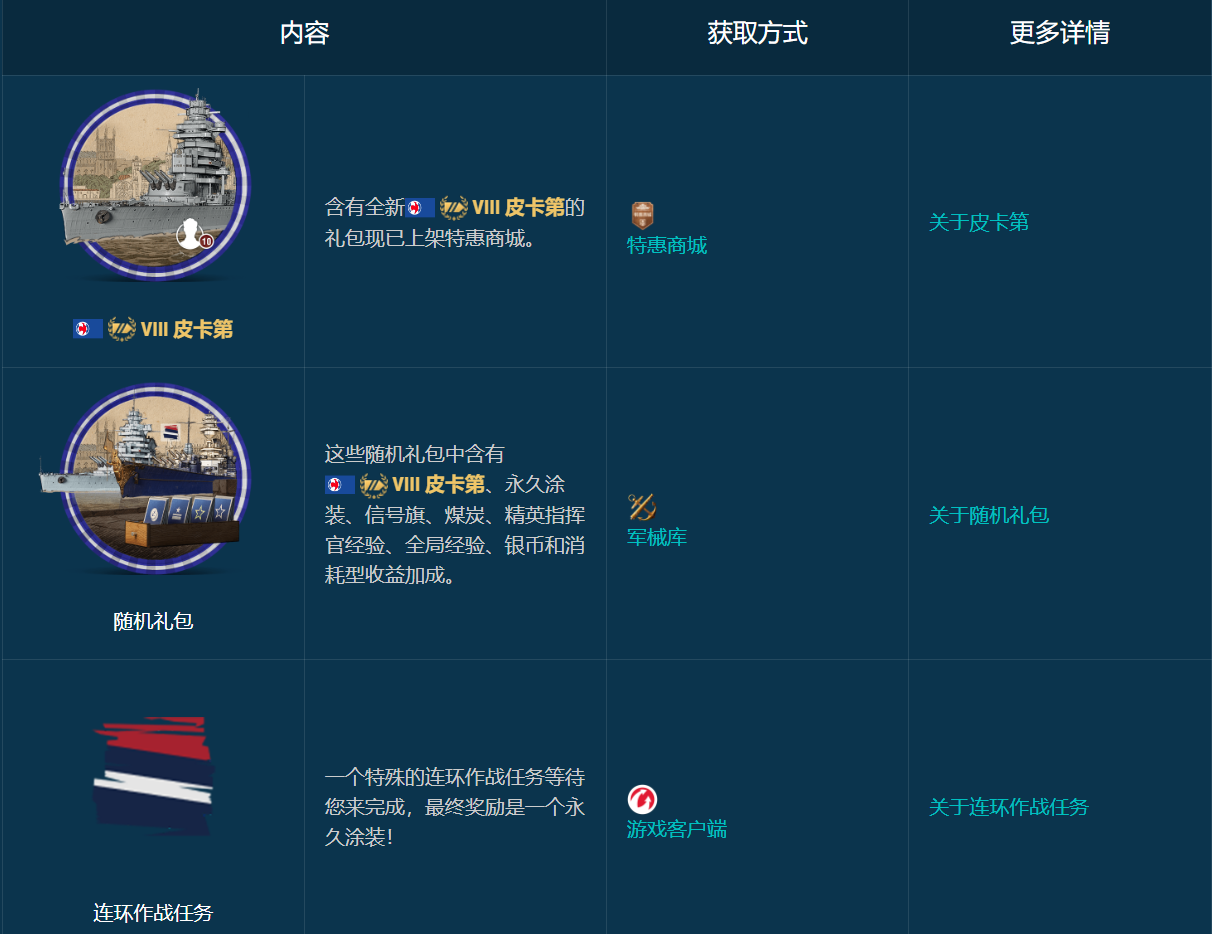Click the French naval flag beside VIII 皮卡第

[88, 327]
